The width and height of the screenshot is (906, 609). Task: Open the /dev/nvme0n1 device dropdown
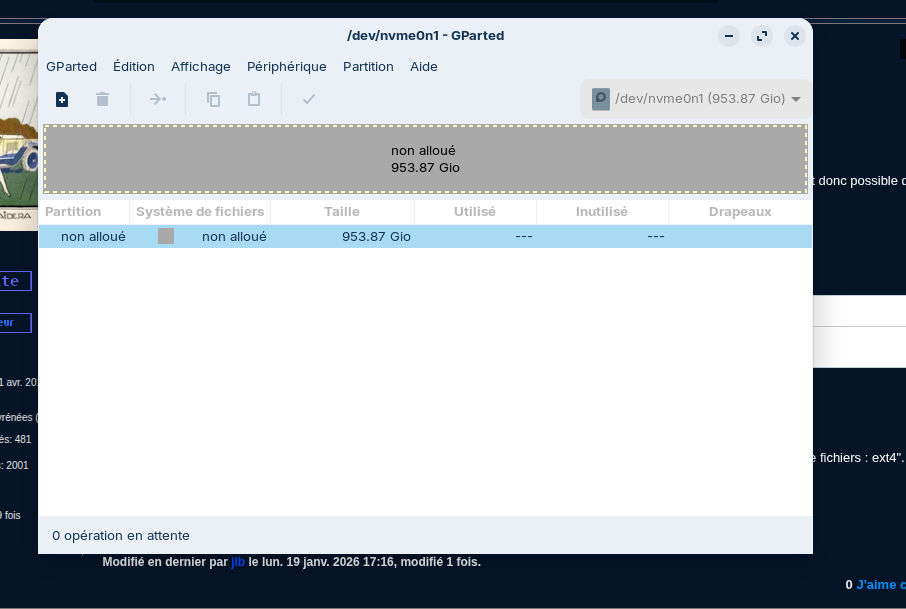[x=696, y=99]
